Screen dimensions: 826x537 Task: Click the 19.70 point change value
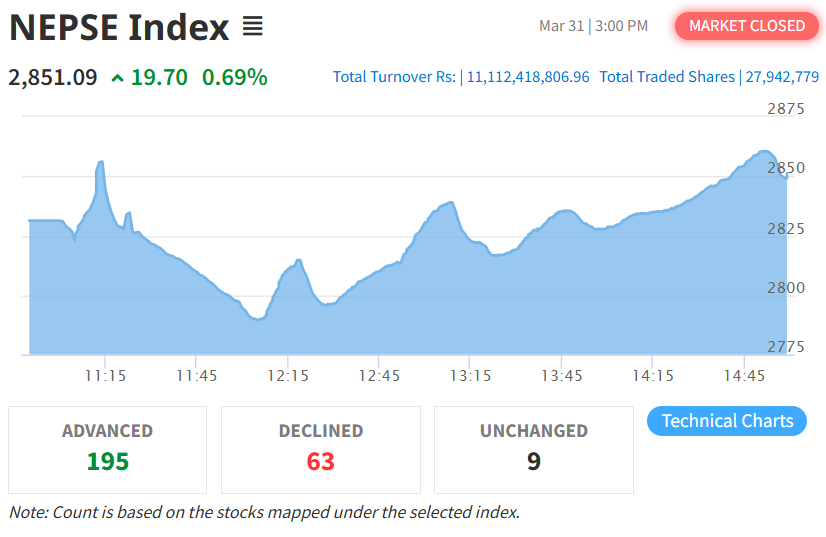159,77
